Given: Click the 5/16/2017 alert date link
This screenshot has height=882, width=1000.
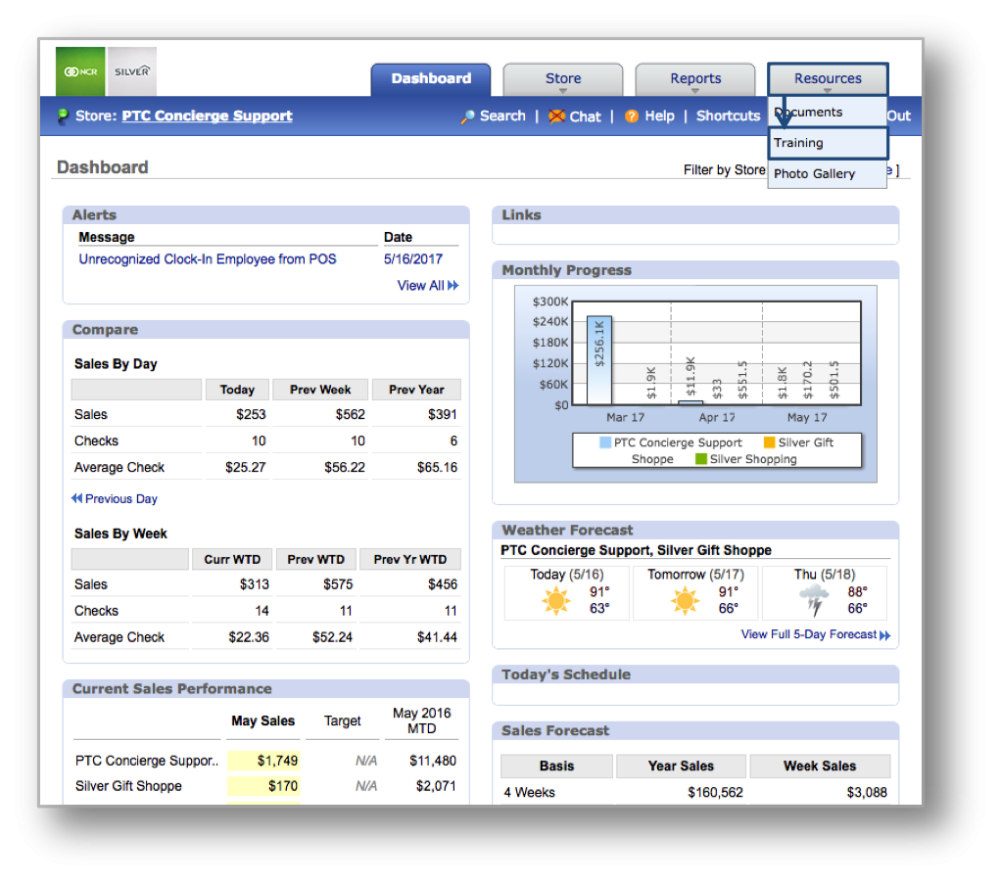Looking at the screenshot, I should point(413,259).
